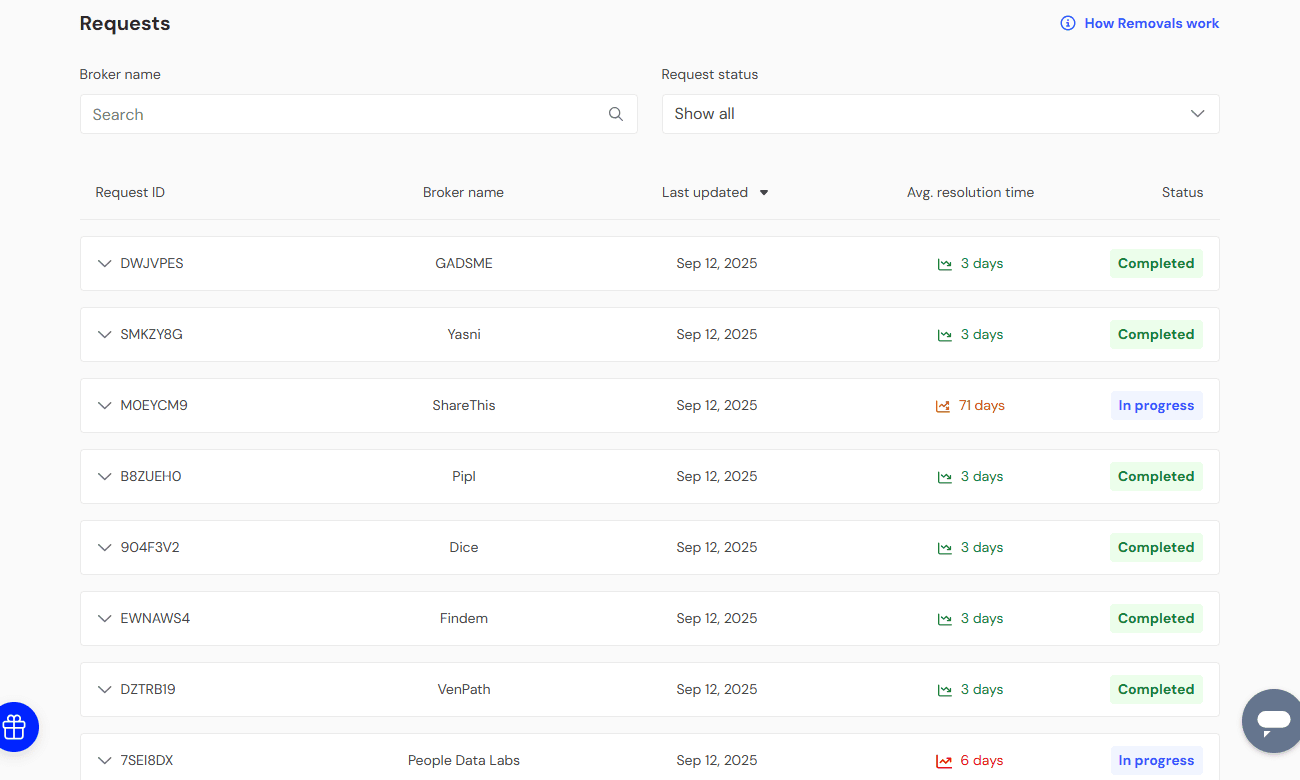The width and height of the screenshot is (1300, 780).
Task: Open the chat support bubble
Action: (1273, 721)
